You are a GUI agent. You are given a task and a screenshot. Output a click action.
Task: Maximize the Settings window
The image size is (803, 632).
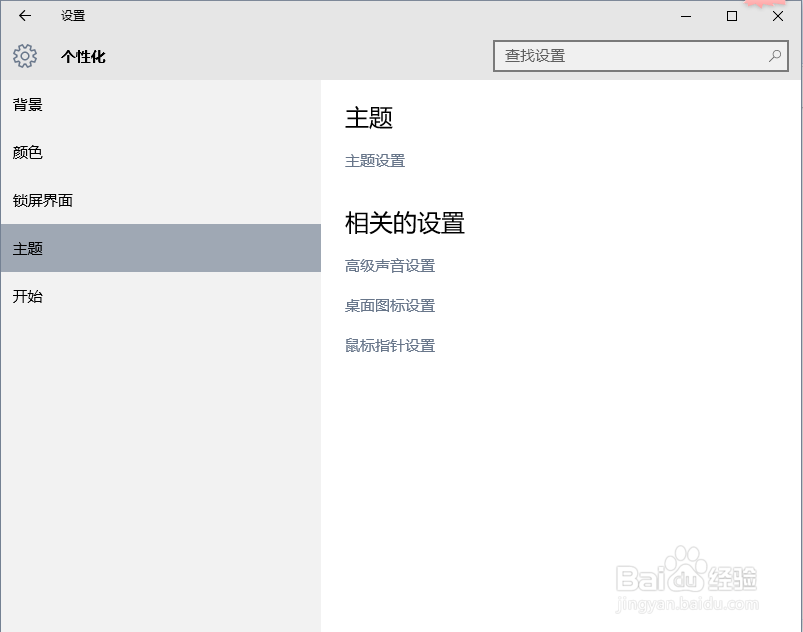pyautogui.click(x=731, y=16)
